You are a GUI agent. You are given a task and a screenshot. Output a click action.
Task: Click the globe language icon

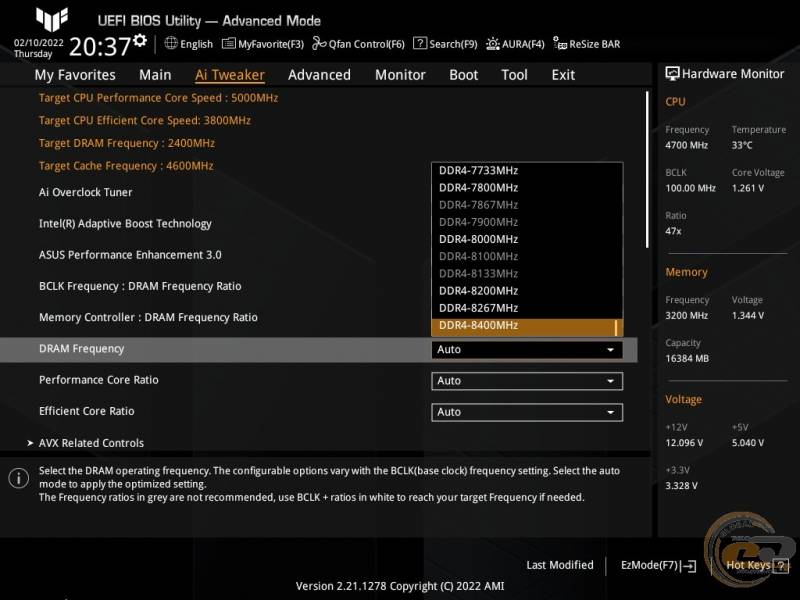pos(171,43)
